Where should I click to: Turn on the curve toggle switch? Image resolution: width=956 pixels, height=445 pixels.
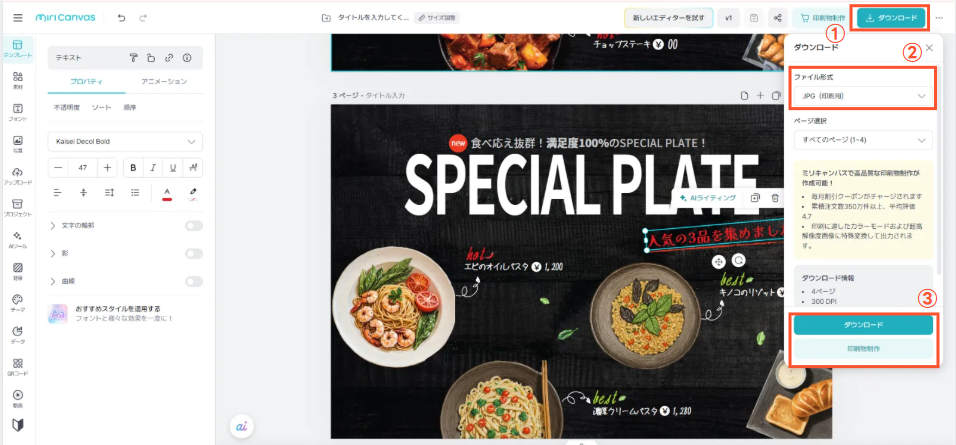pos(194,282)
